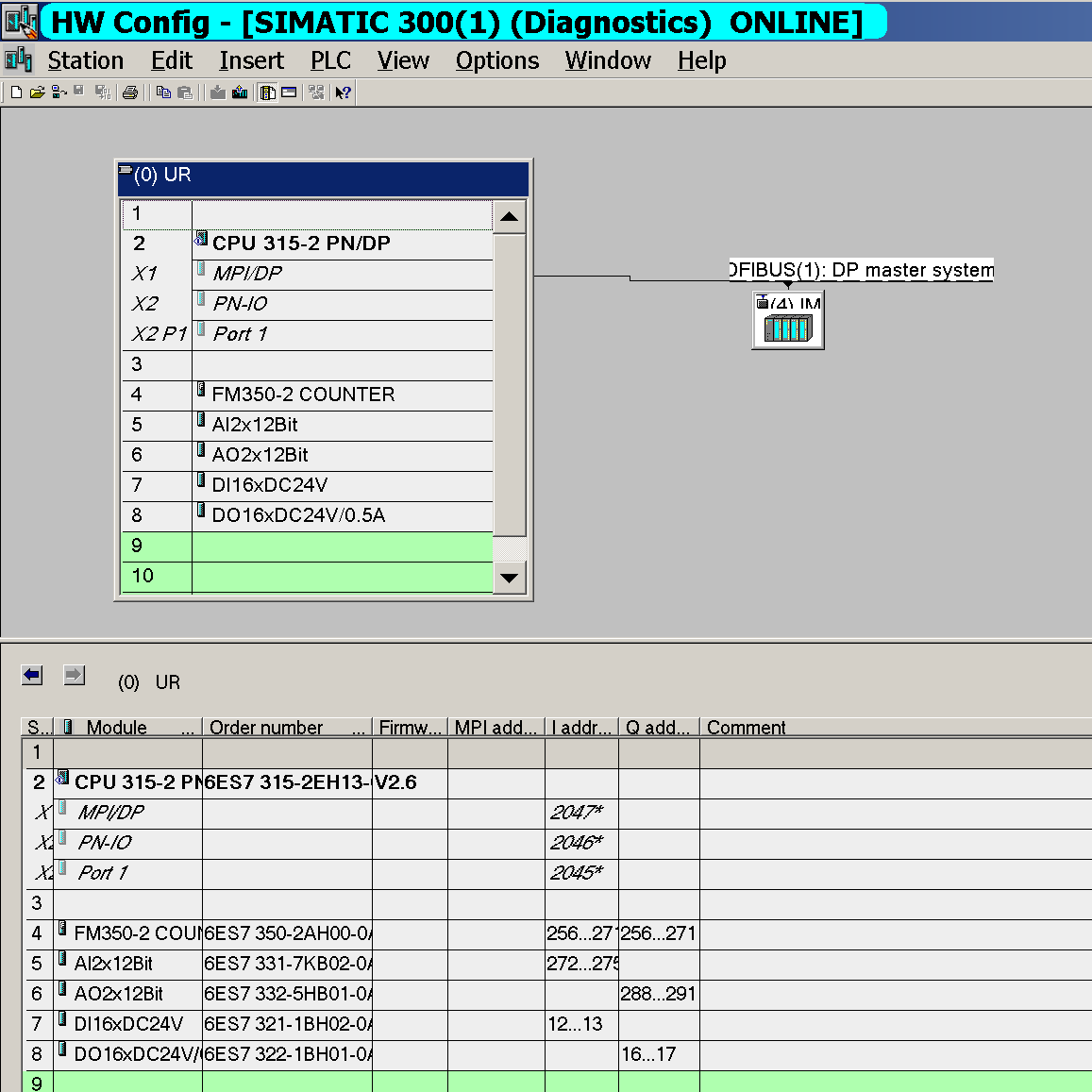Select the MPI/DP interface row in rack
This screenshot has width=1092, height=1092.
[307, 274]
